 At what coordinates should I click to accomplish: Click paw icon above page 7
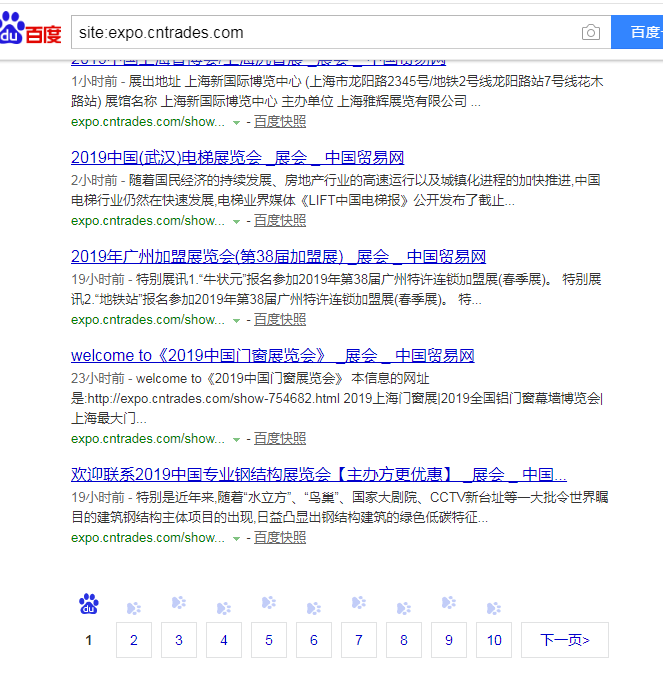tap(359, 603)
